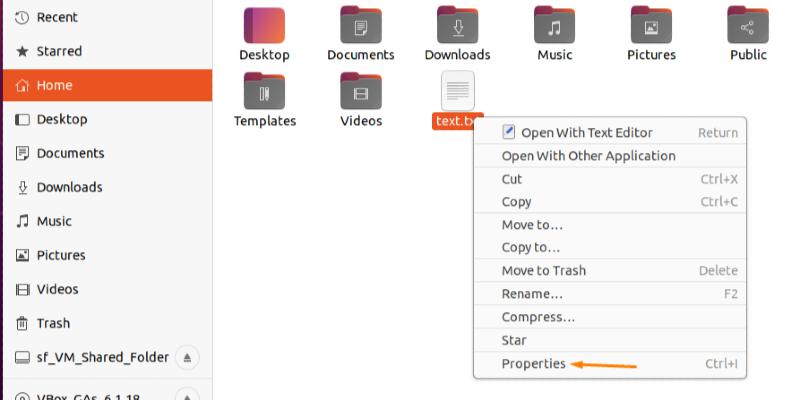The width and height of the screenshot is (800, 400).
Task: Click the Templates folder name label
Action: [265, 121]
